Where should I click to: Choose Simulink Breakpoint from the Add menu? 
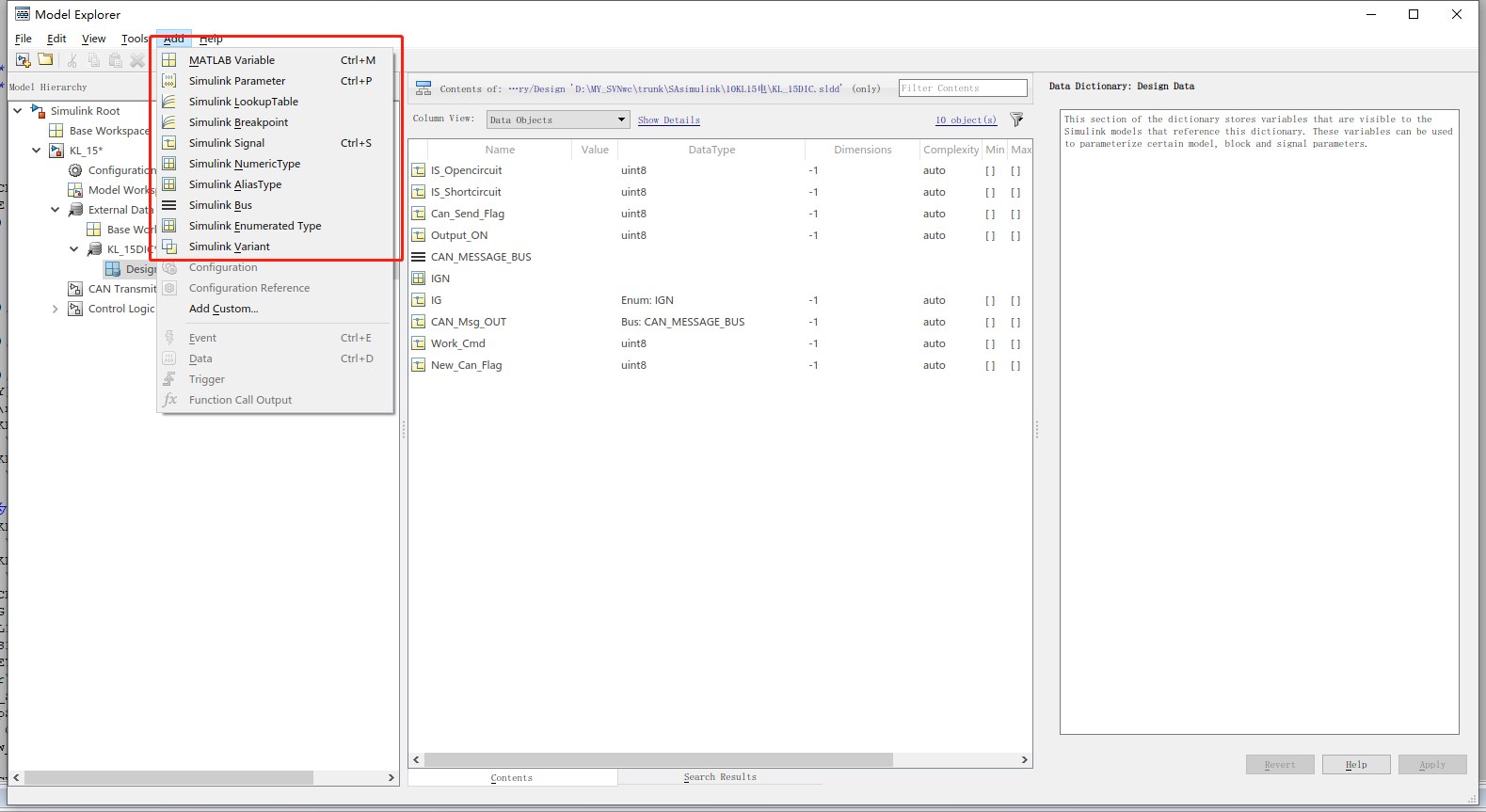point(275,122)
